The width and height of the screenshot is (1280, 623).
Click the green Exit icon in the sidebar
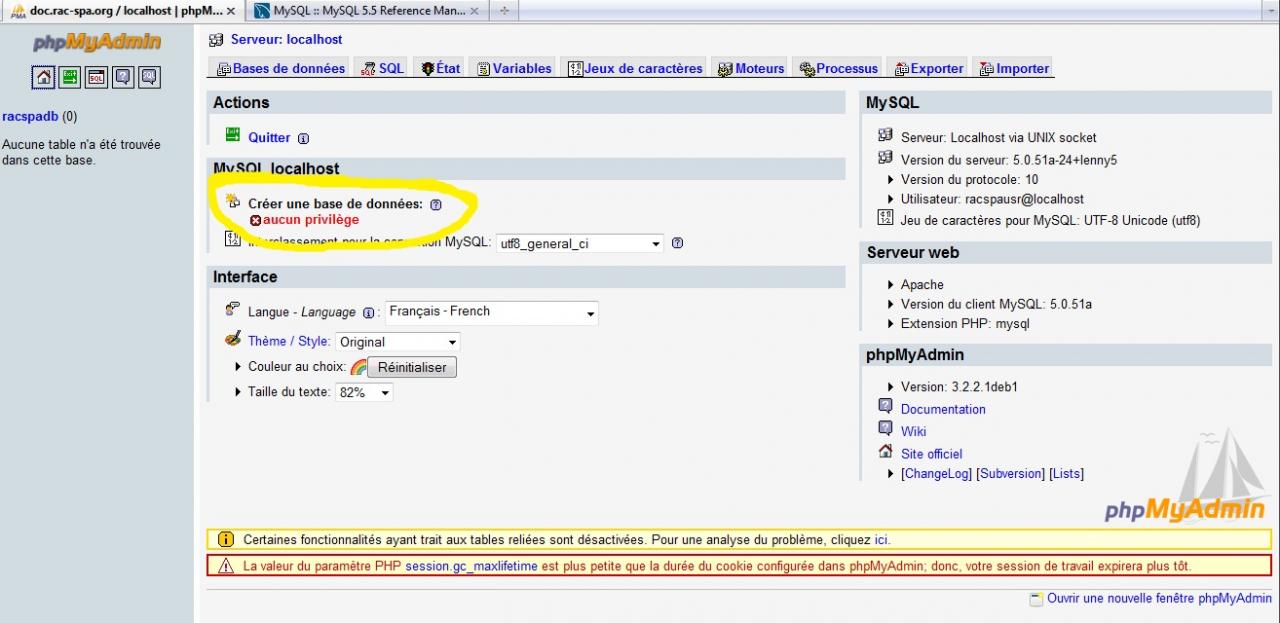[70, 77]
